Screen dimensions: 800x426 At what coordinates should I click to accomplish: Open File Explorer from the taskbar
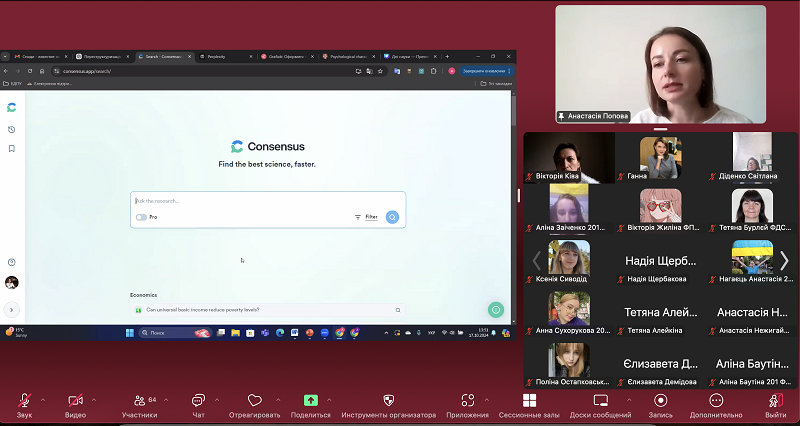tap(235, 333)
